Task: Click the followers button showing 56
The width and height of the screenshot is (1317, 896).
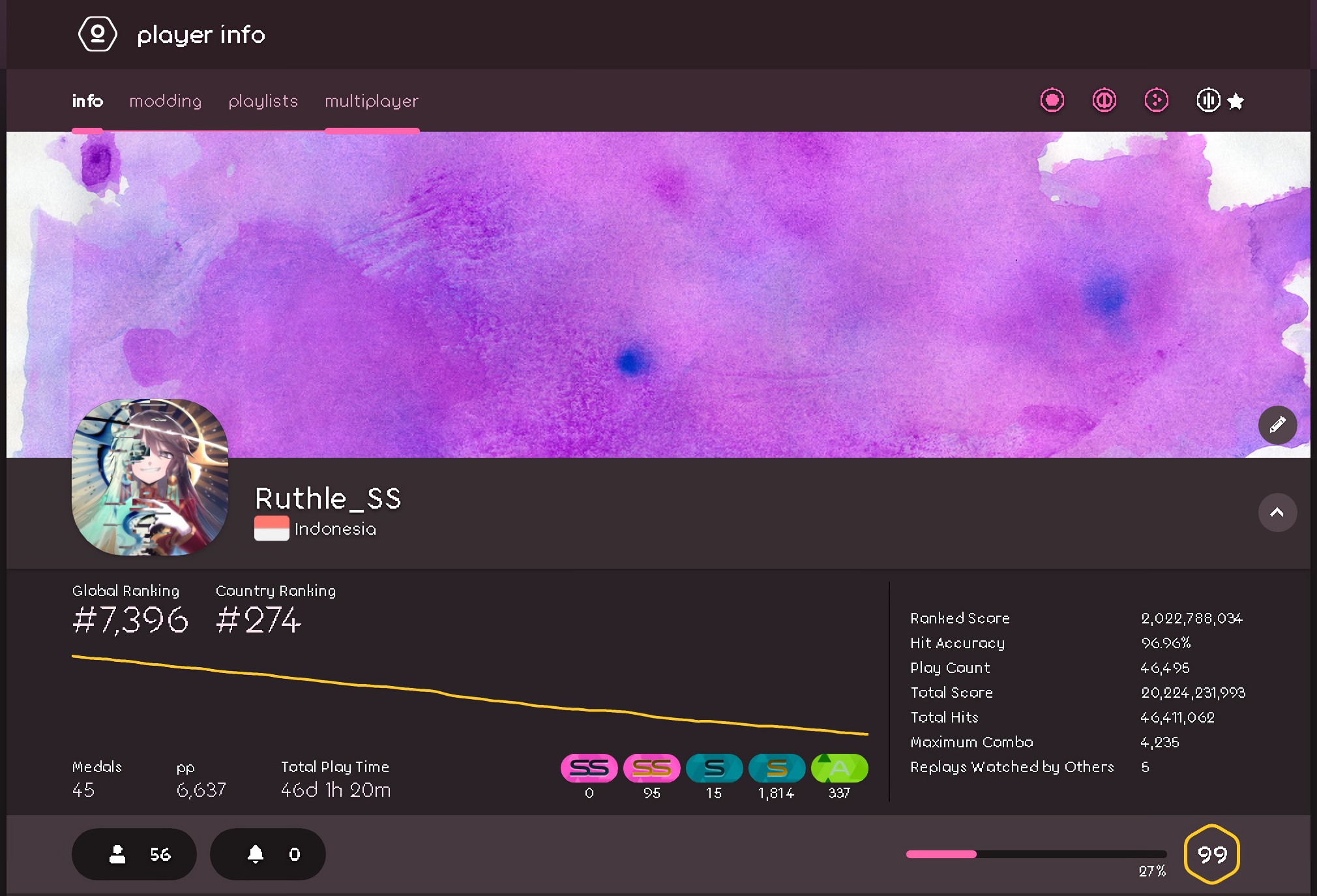Action: coord(134,854)
